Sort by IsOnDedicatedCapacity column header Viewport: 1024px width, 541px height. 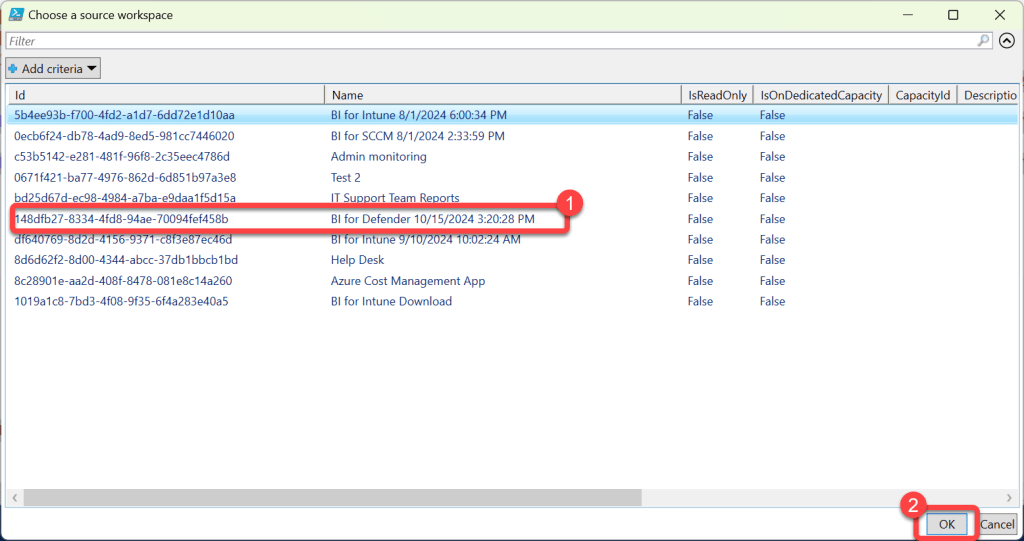(821, 95)
